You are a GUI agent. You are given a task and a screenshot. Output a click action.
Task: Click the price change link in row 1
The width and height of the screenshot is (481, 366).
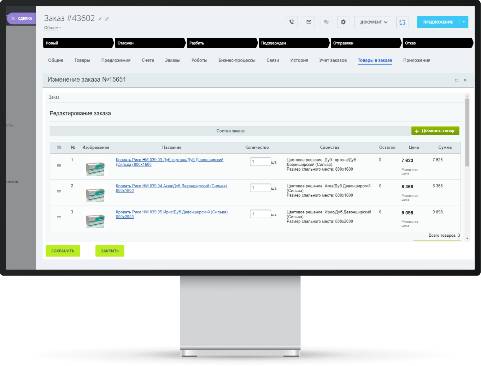(x=409, y=171)
